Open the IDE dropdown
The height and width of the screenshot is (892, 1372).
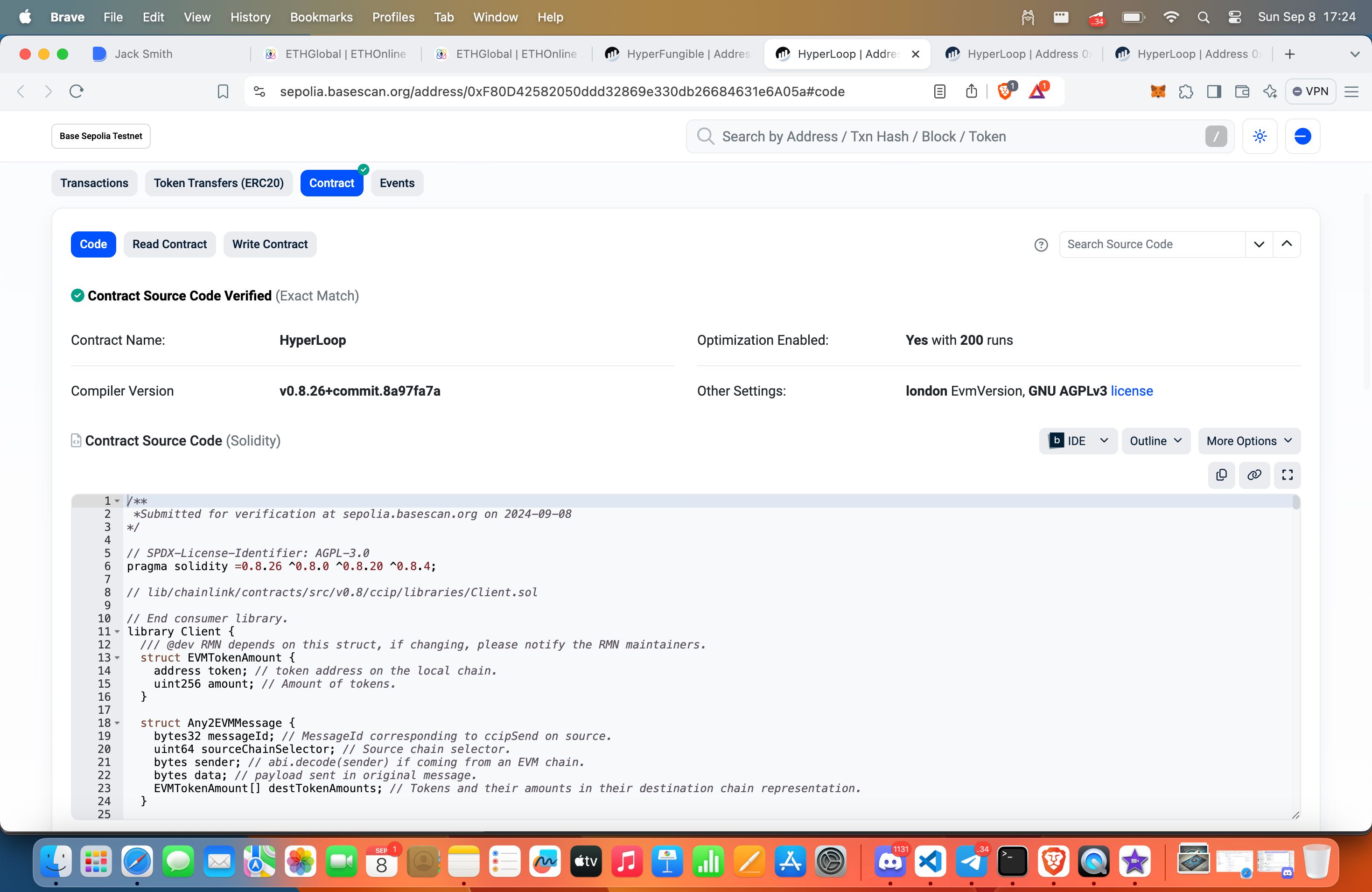1078,441
